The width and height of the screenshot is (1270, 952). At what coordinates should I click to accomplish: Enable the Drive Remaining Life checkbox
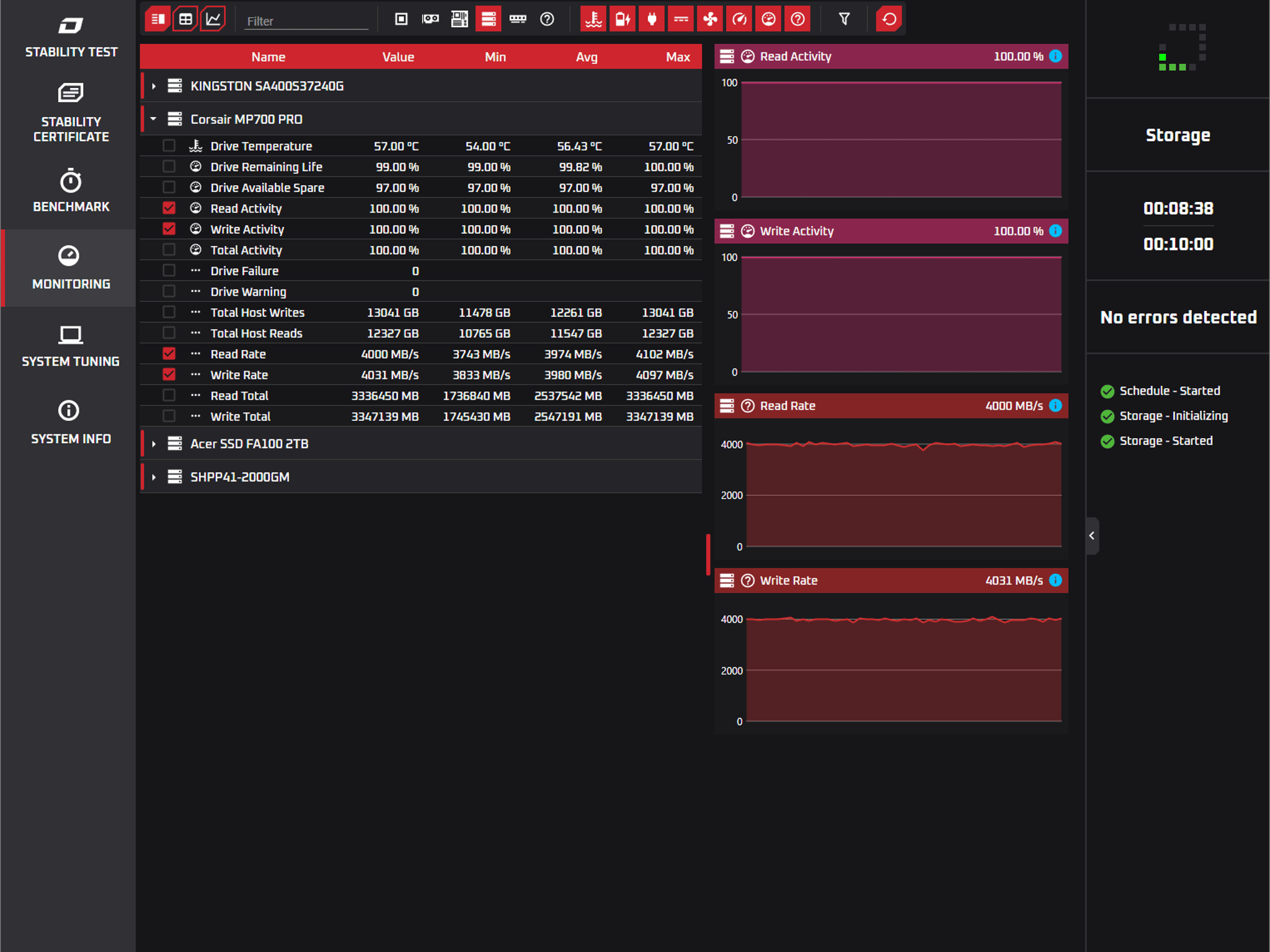169,167
